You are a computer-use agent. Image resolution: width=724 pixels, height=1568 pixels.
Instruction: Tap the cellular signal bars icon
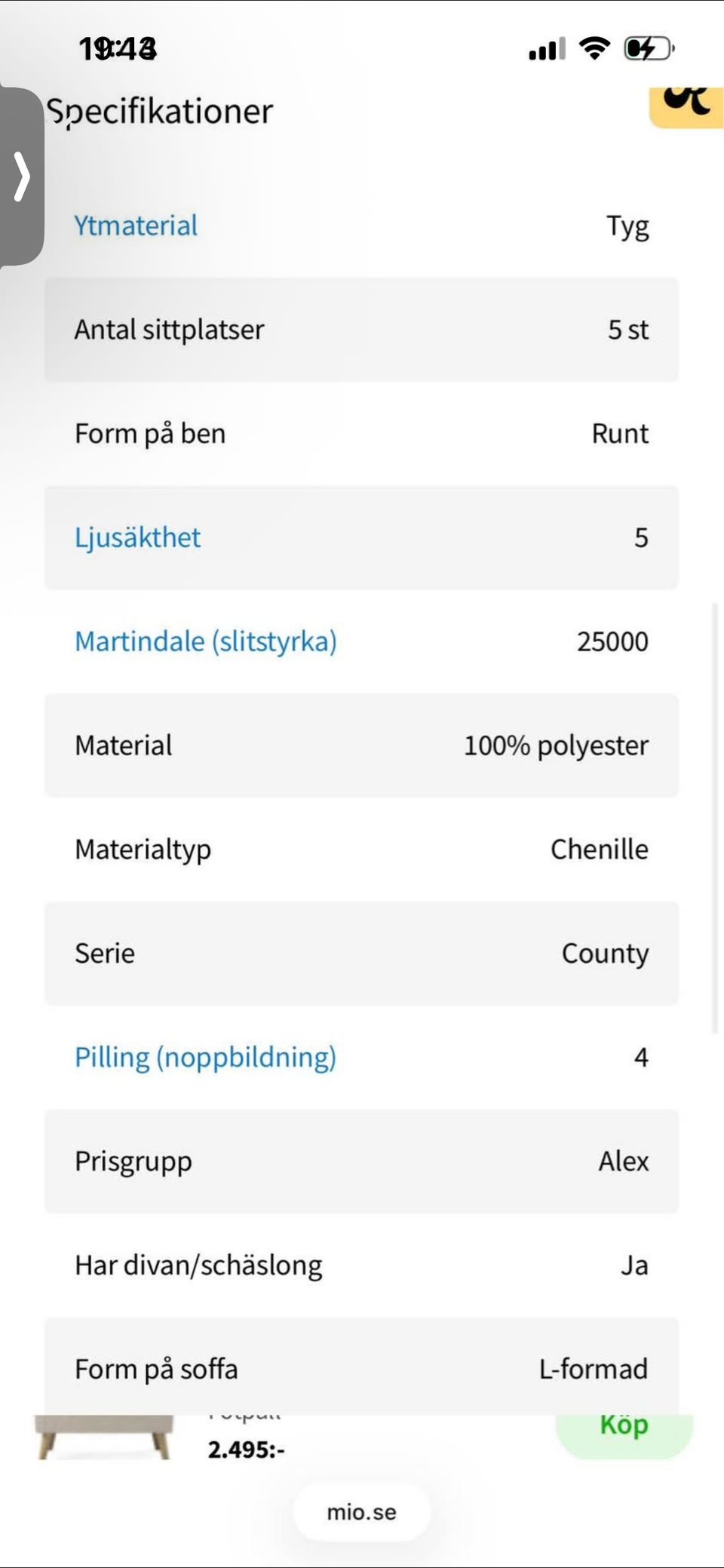click(x=547, y=50)
